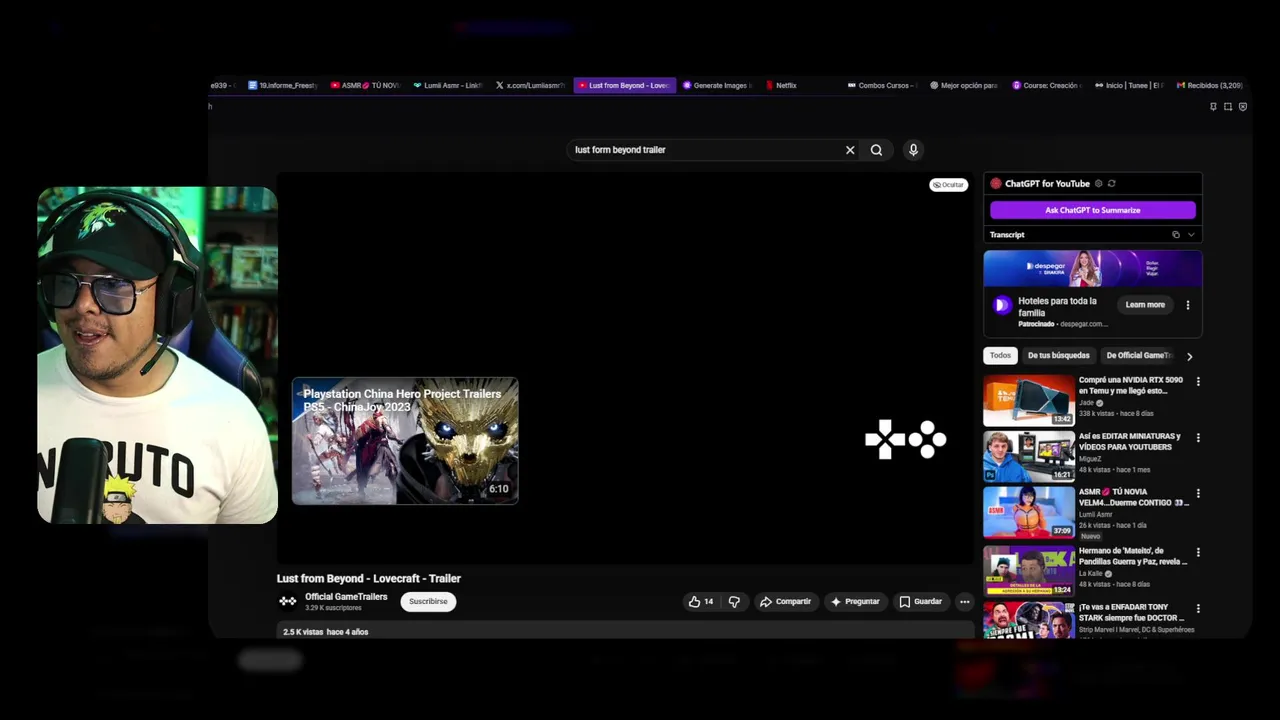The image size is (1280, 720).
Task: Click the GameTrailers watermark in the player
Action: (906, 440)
